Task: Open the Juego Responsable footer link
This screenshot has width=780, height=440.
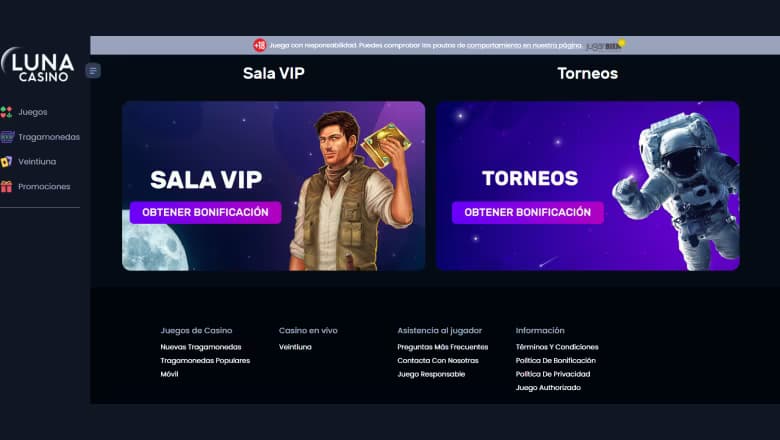Action: click(x=431, y=374)
